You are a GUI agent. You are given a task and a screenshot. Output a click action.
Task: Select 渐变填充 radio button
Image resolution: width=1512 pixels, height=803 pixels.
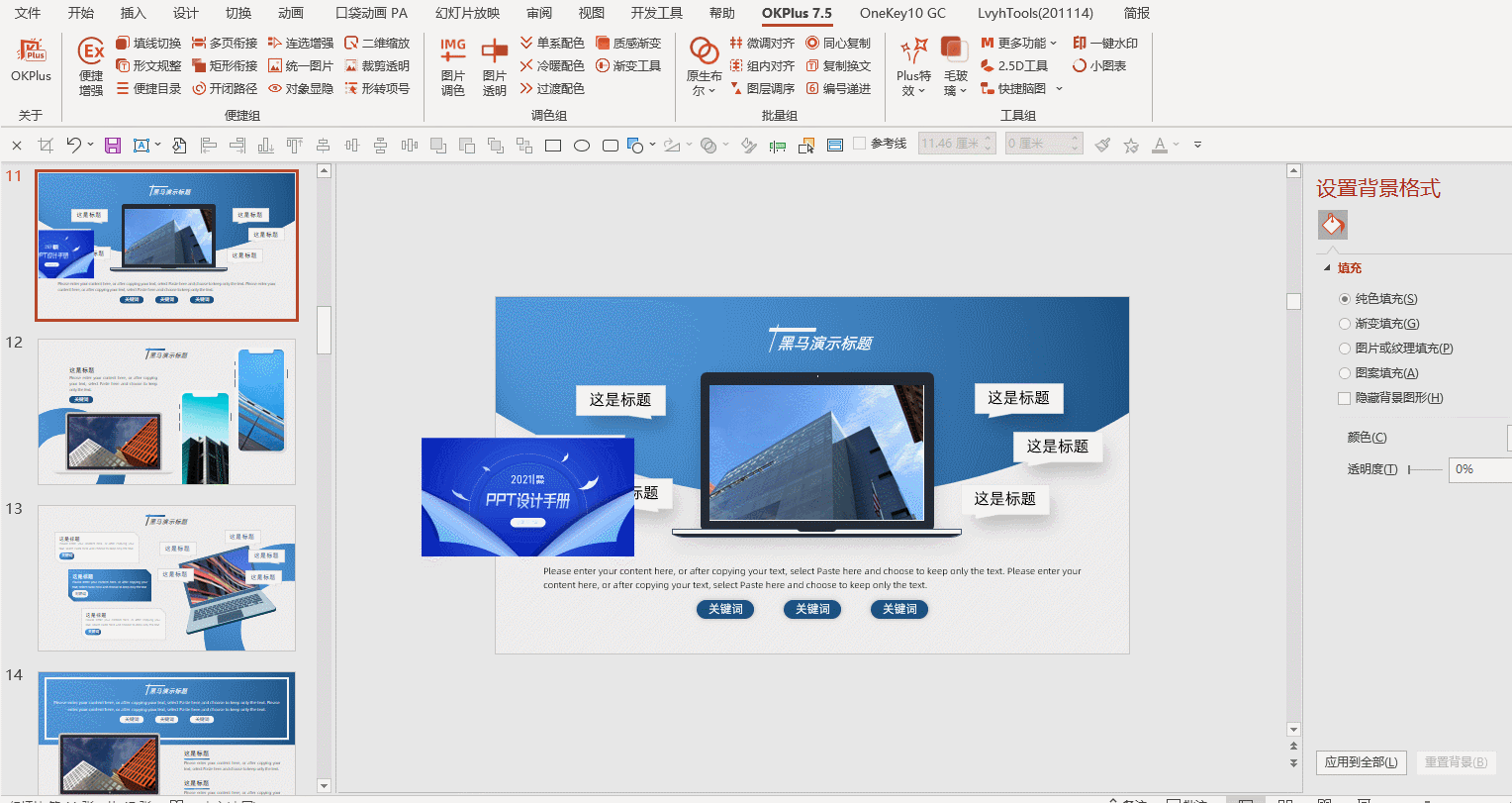[1345, 324]
